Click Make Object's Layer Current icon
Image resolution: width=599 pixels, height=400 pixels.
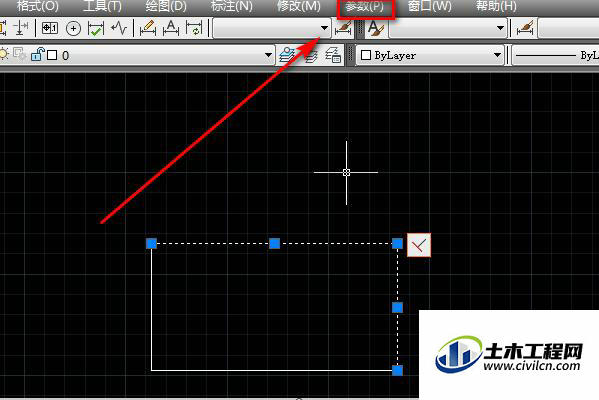point(287,55)
